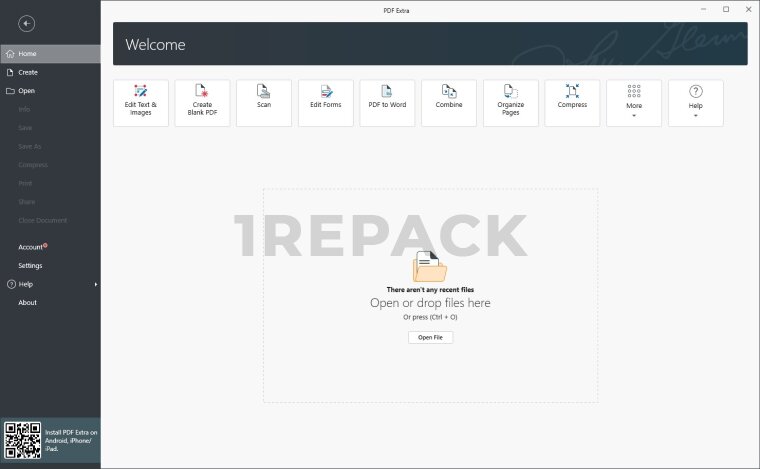
Task: Launch the Compress tool tile
Action: click(x=572, y=103)
